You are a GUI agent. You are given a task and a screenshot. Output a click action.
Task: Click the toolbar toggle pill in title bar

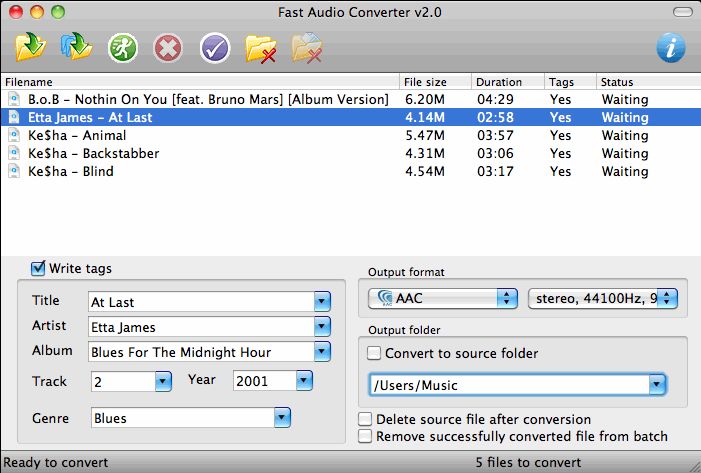coord(683,12)
